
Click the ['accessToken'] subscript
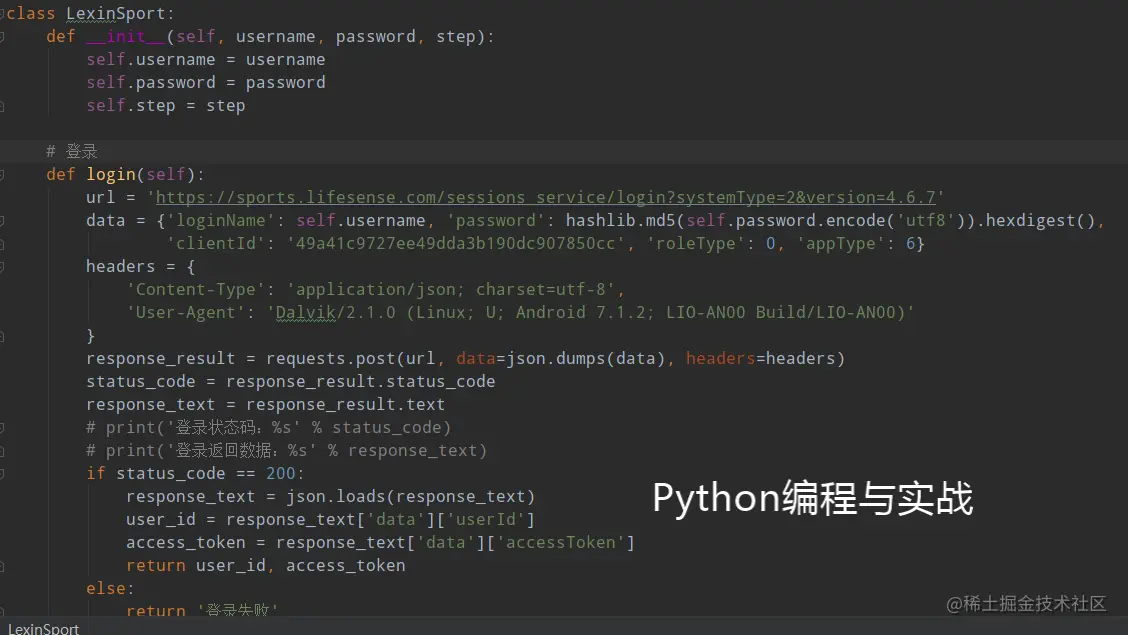(560, 543)
